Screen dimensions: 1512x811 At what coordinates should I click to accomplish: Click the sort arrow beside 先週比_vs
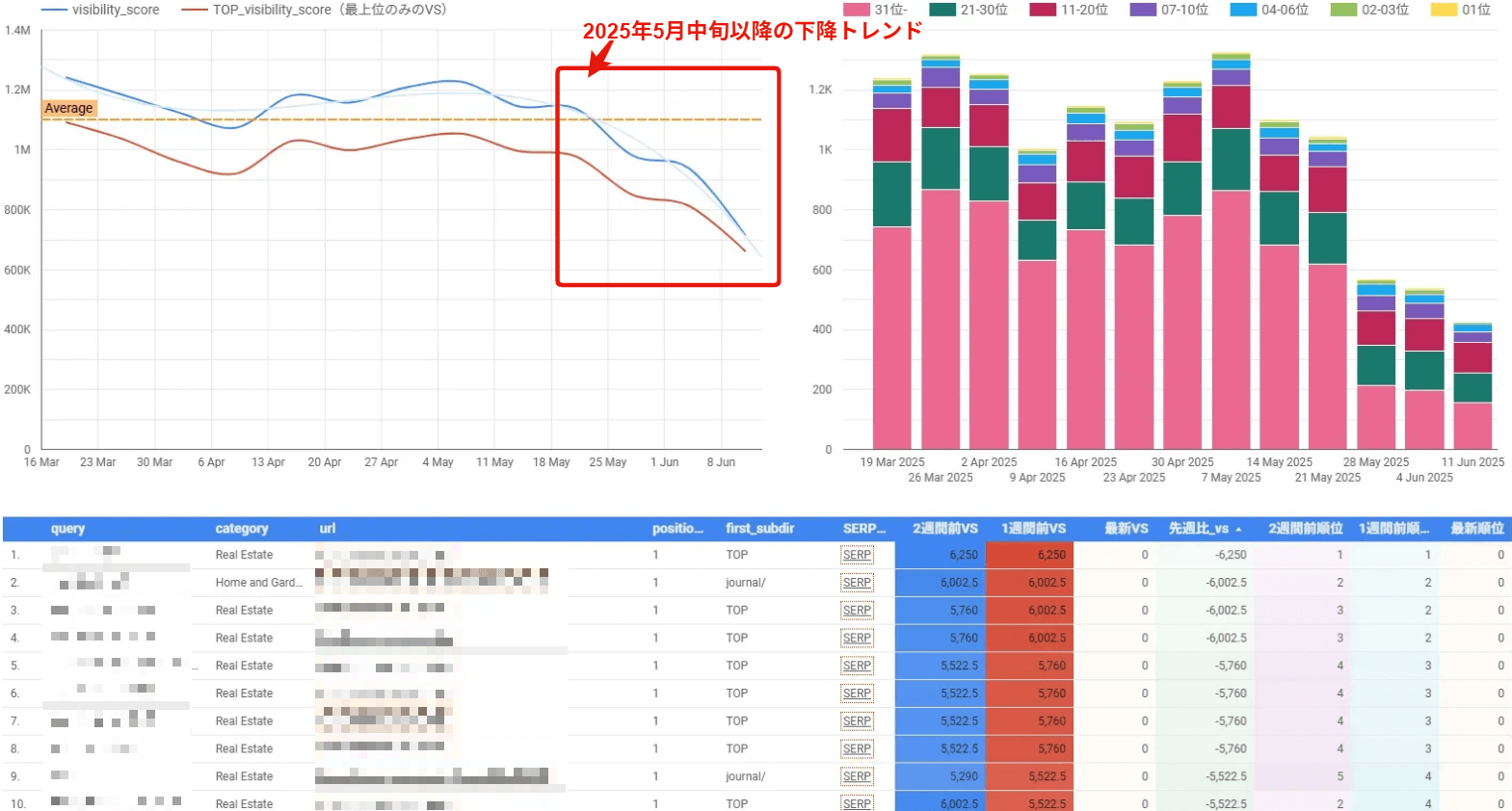coord(1238,530)
